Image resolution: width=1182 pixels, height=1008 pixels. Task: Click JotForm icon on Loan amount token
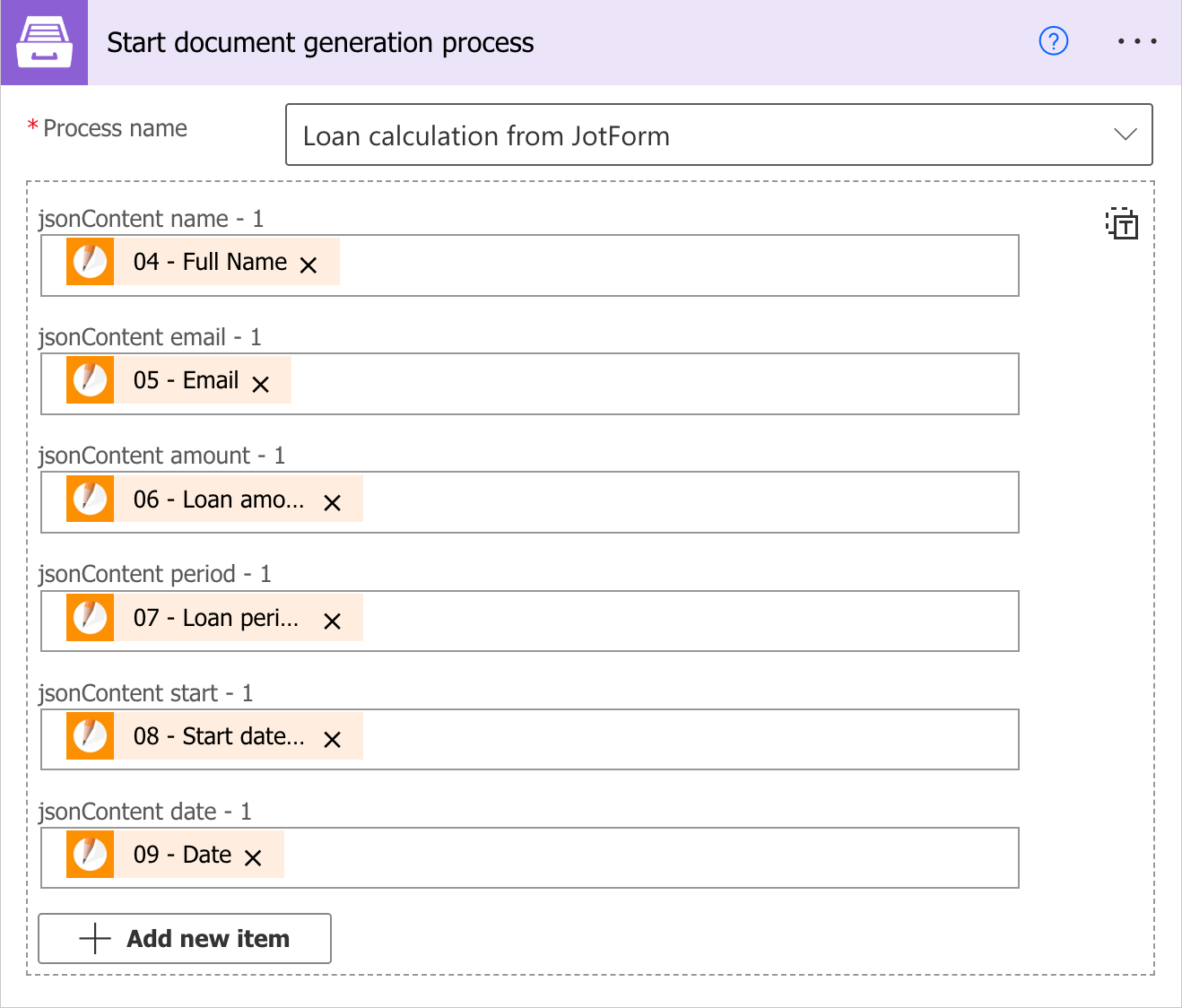click(x=90, y=499)
